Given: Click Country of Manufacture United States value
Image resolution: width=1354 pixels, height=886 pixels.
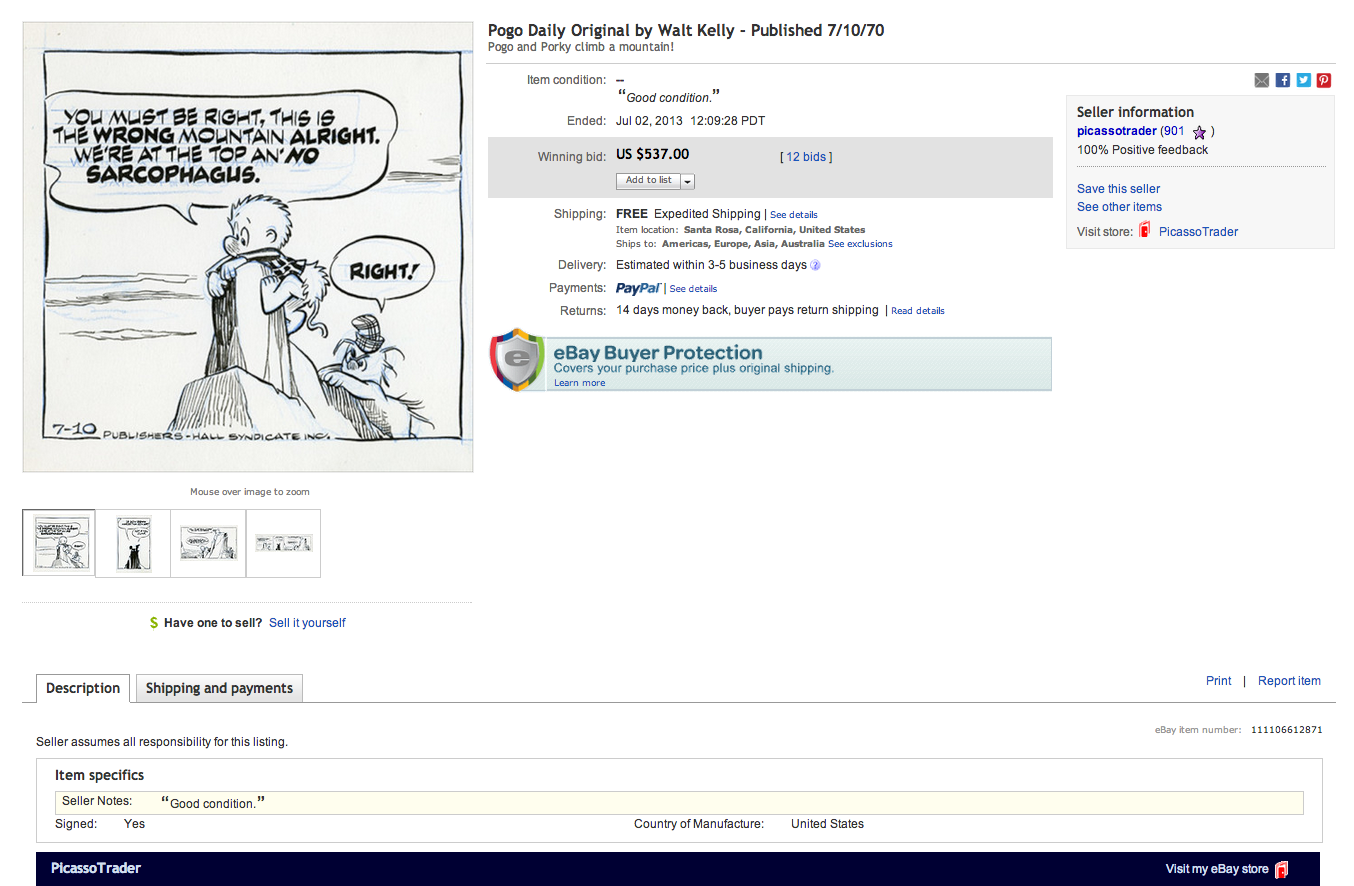Looking at the screenshot, I should click(827, 824).
